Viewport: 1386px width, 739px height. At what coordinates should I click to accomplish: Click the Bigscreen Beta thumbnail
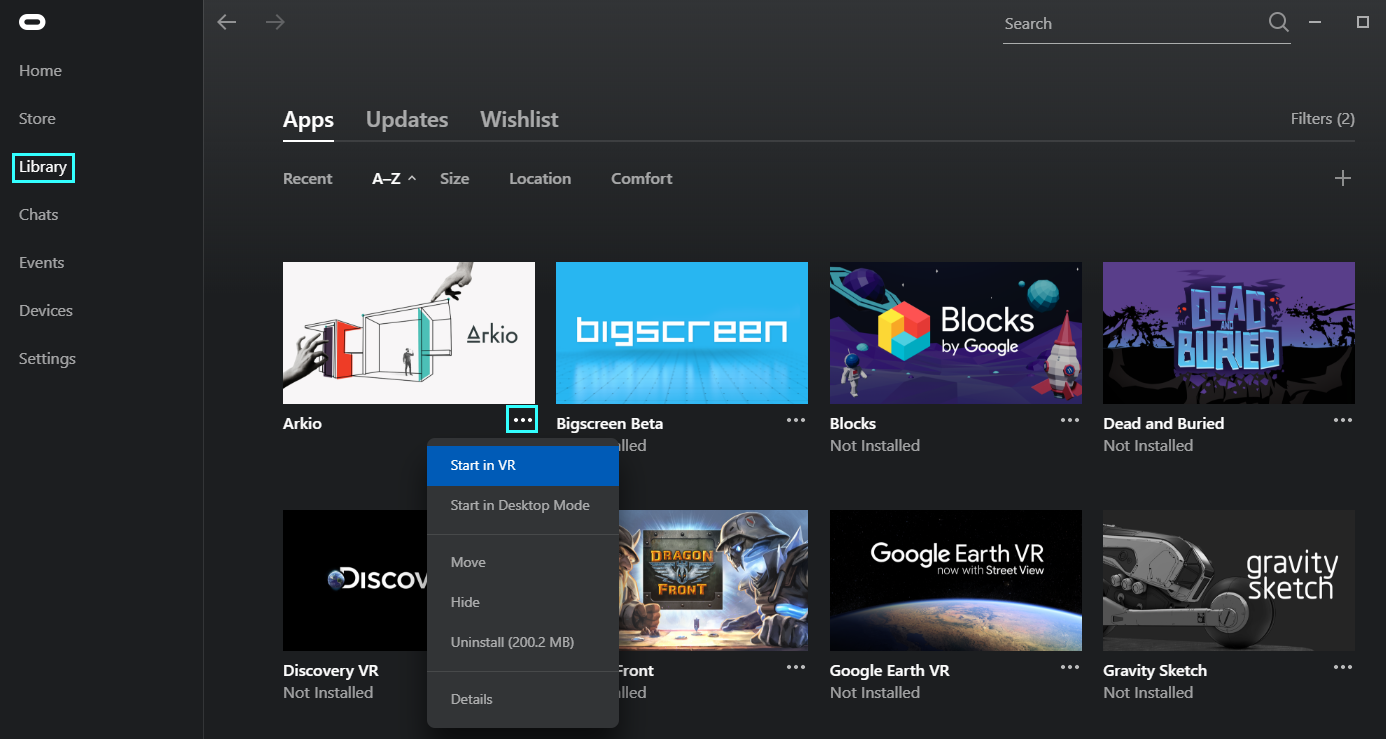[x=682, y=333]
